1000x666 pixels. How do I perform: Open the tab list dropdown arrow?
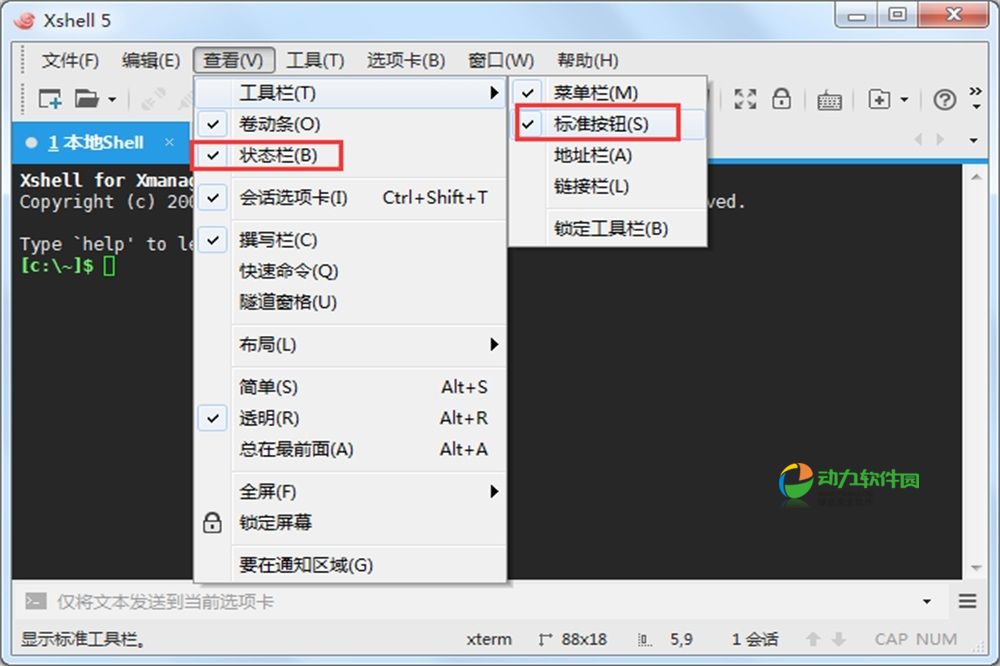(x=973, y=140)
